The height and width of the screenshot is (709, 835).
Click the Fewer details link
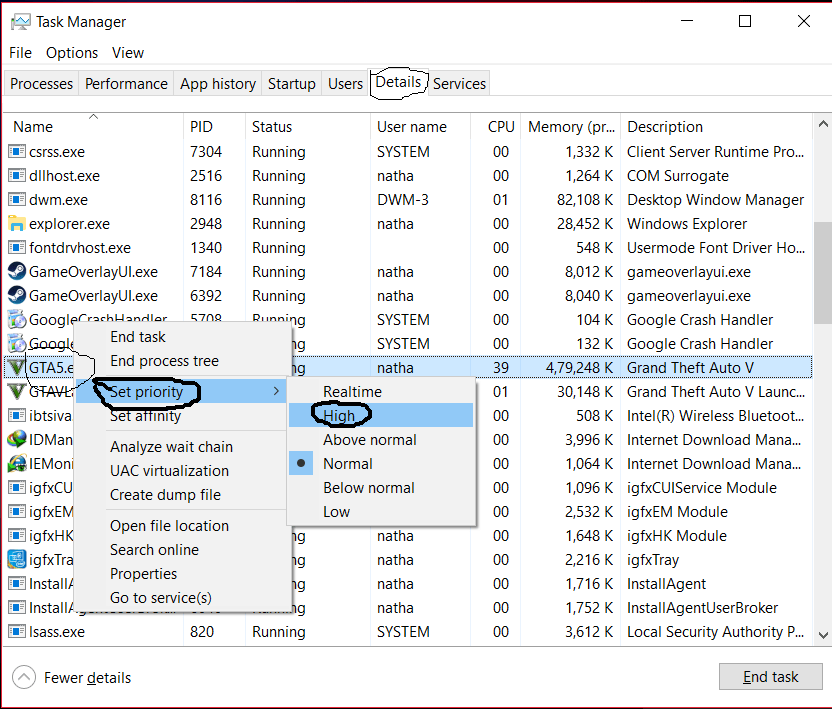[x=87, y=678]
